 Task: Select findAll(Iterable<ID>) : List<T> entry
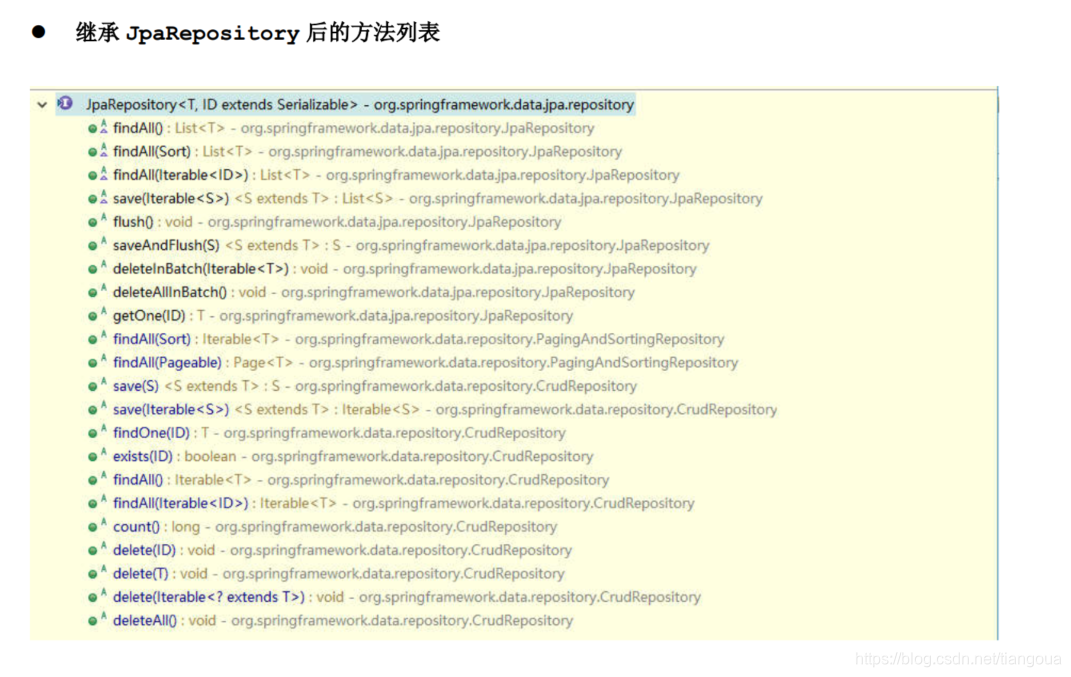pos(396,175)
